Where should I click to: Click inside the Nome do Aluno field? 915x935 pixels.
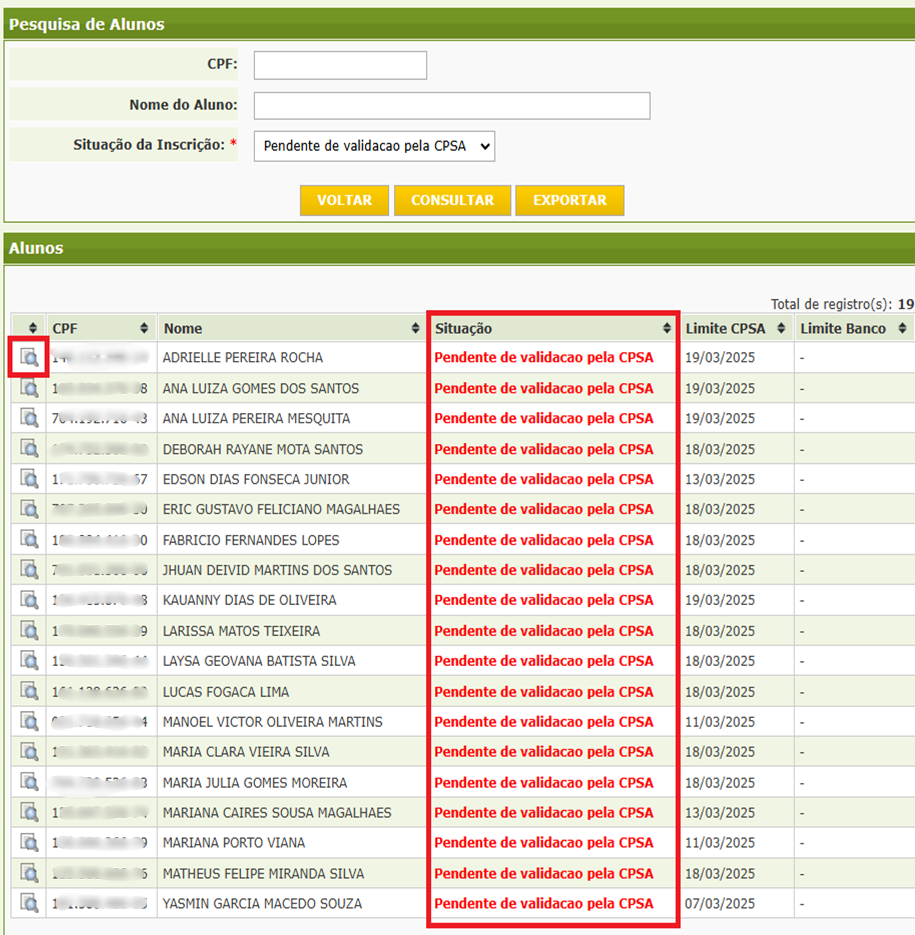(x=450, y=105)
